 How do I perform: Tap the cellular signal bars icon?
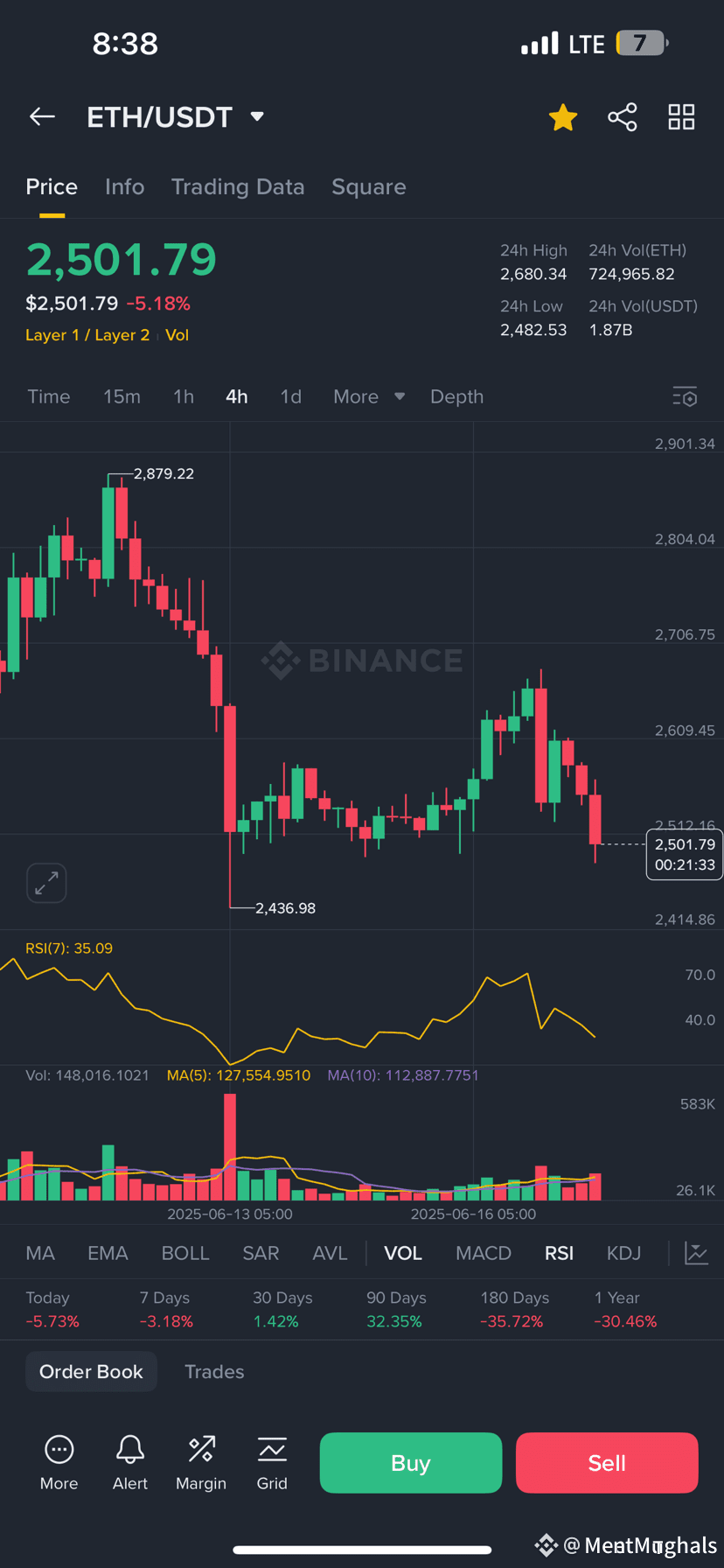540,44
